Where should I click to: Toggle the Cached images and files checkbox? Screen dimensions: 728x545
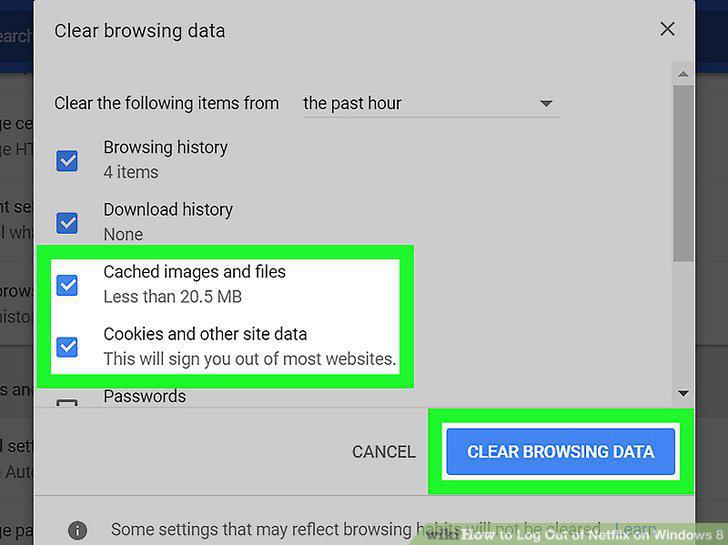67,285
